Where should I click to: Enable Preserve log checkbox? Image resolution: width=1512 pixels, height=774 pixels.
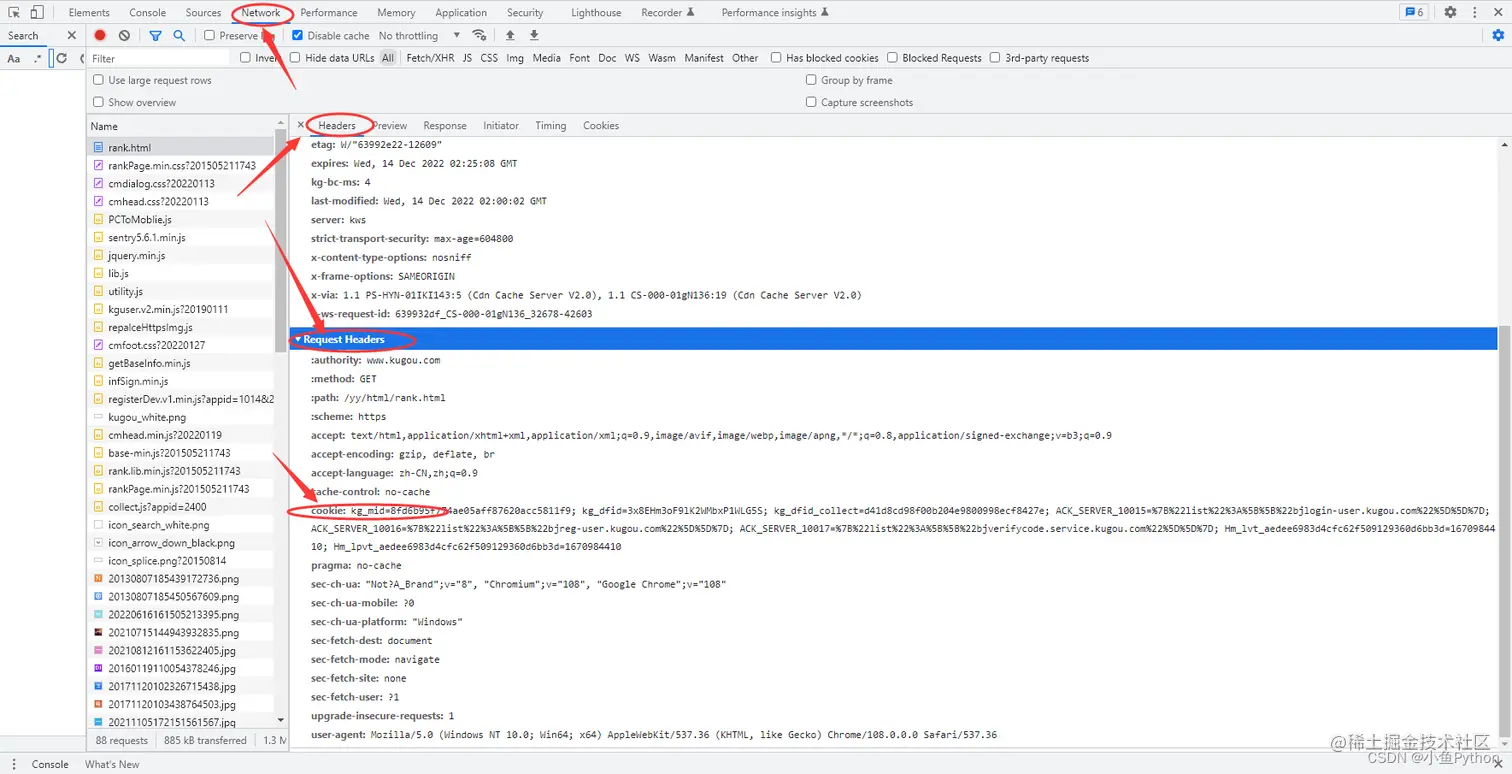coord(209,35)
